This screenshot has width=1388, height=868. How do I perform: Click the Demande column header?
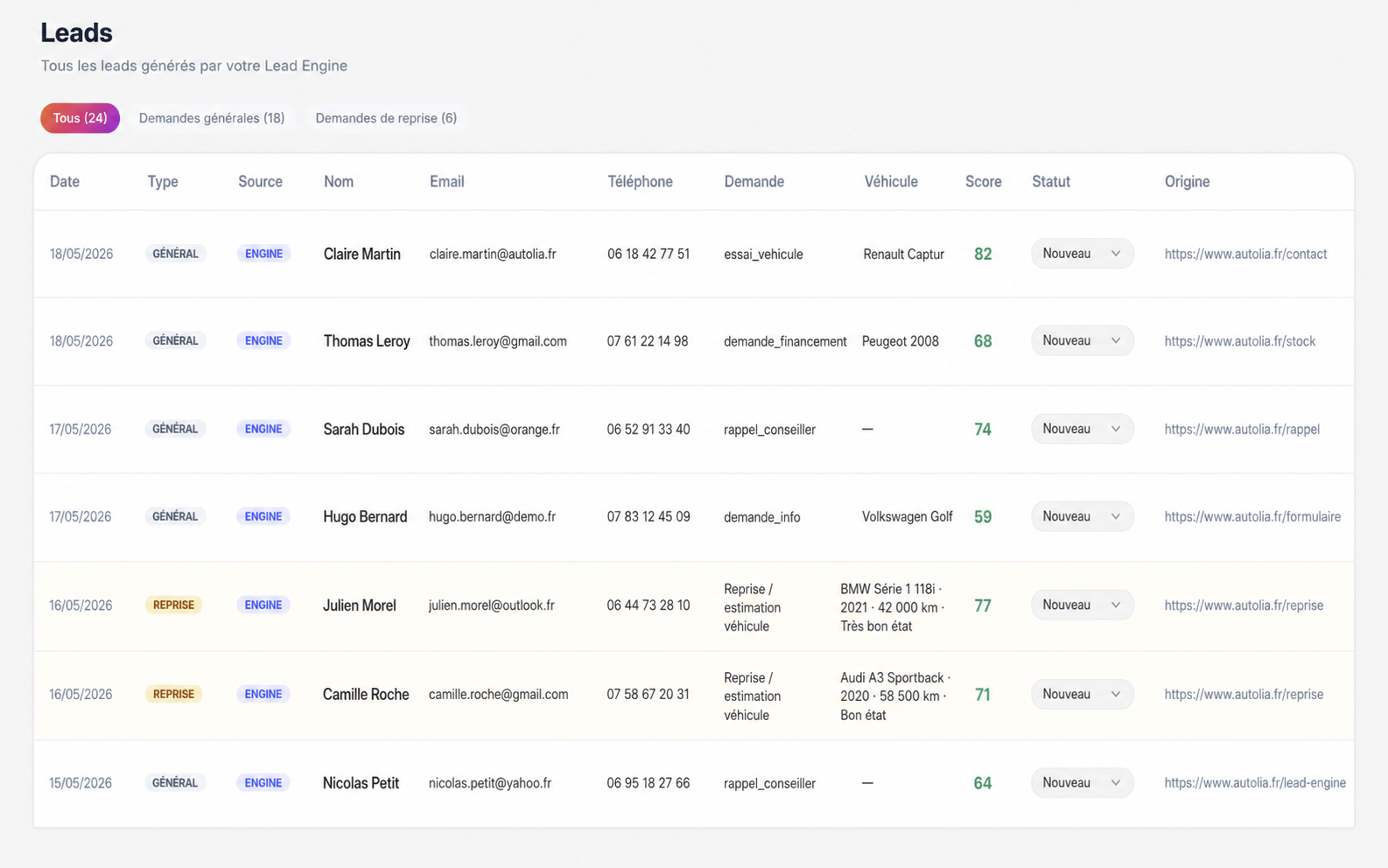pyautogui.click(x=754, y=181)
